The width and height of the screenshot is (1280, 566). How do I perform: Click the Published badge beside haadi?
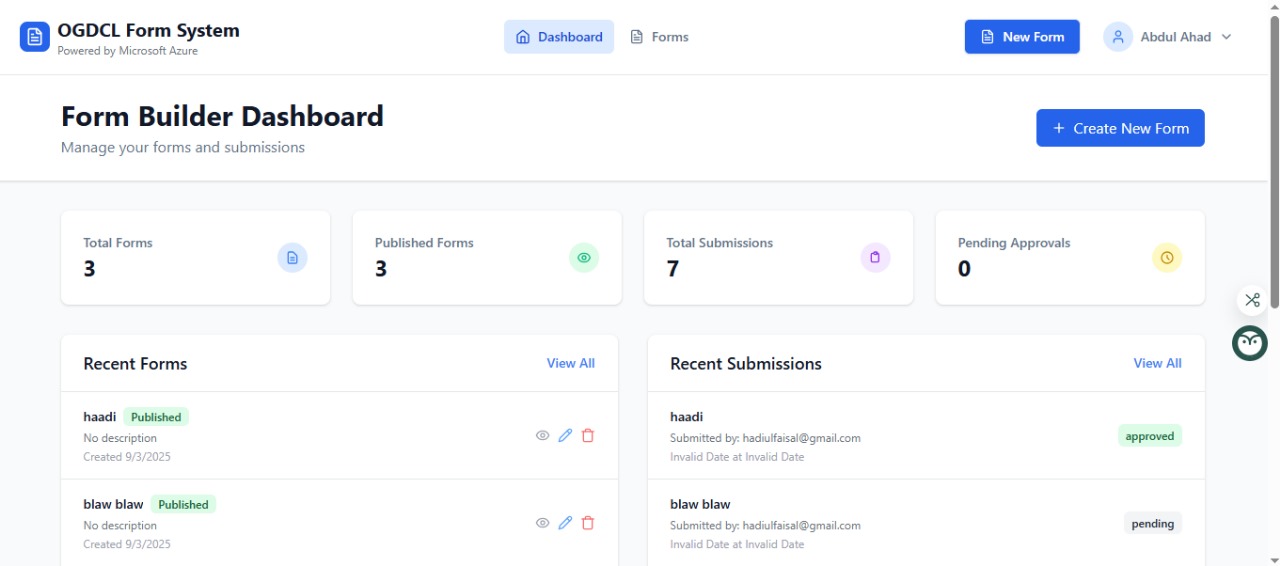(x=156, y=417)
